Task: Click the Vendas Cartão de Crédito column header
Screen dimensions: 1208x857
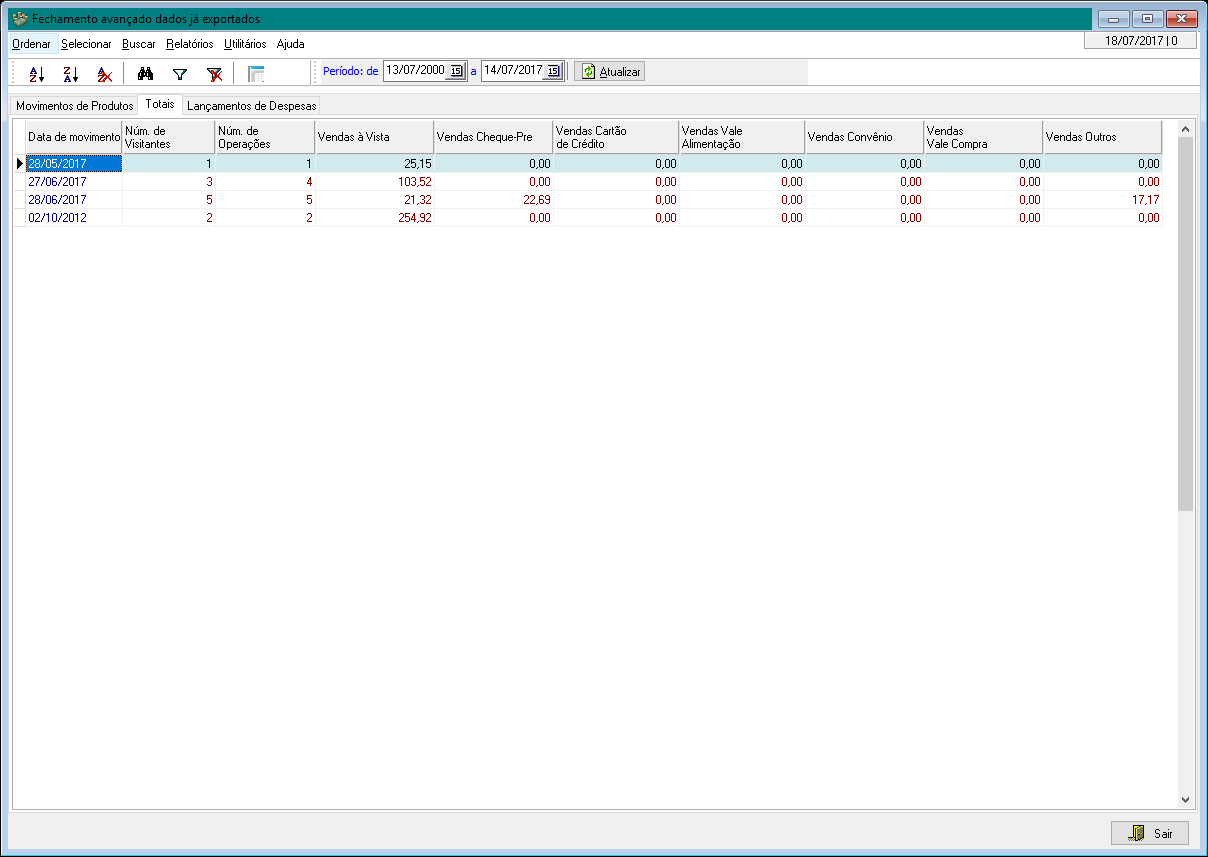Action: [x=616, y=137]
